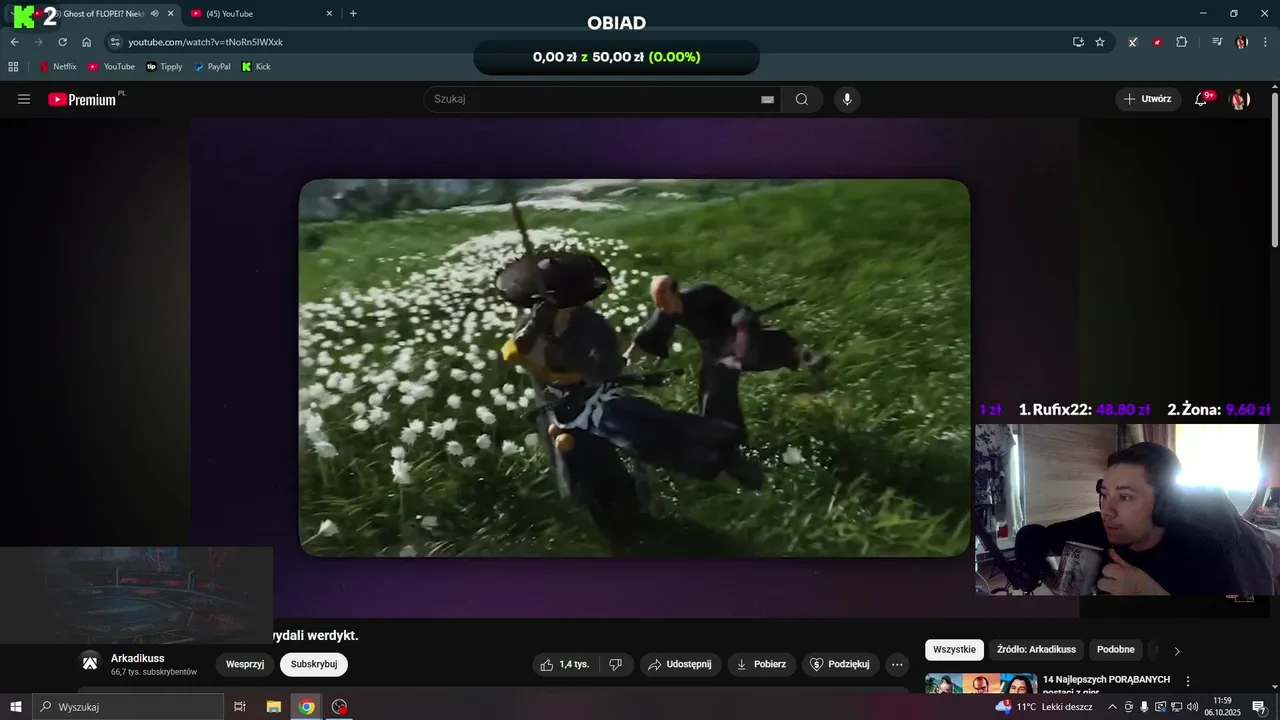Open the browser home page
This screenshot has height=720, width=1280.
pos(86,42)
